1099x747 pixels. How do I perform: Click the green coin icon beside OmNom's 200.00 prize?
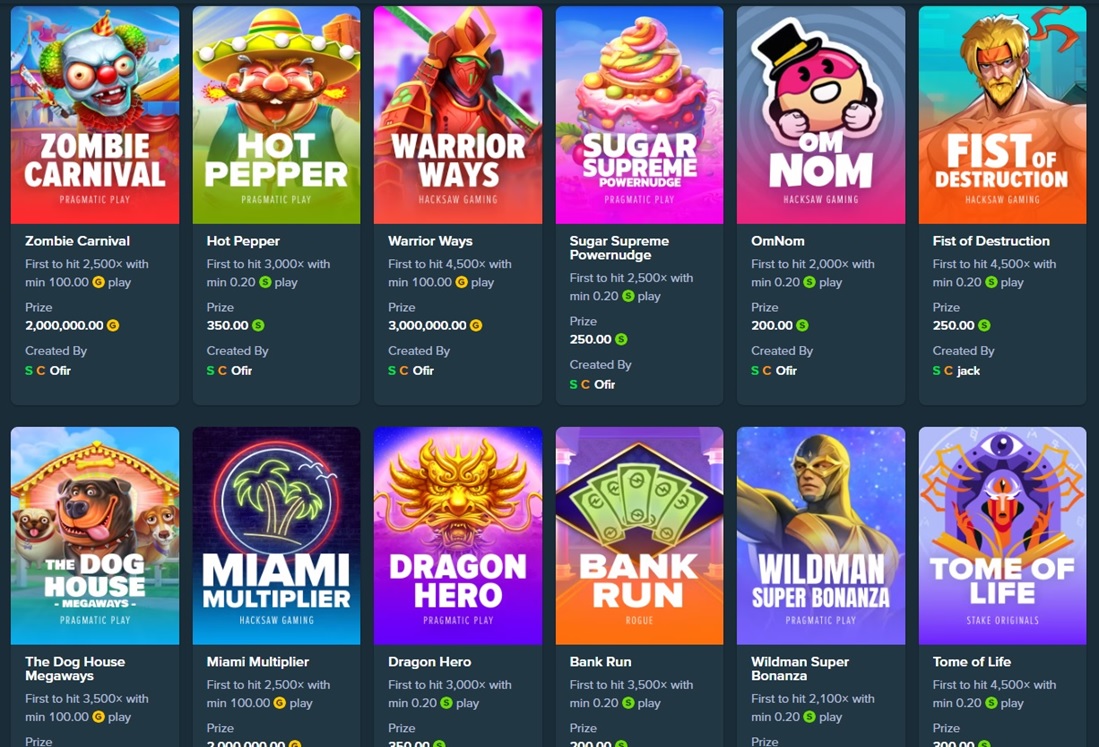point(803,325)
